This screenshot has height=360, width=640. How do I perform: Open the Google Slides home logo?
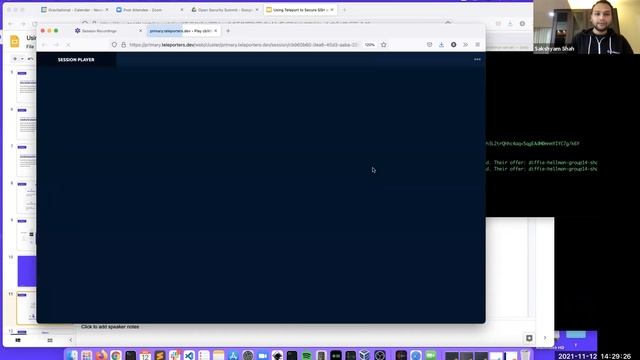click(15, 42)
